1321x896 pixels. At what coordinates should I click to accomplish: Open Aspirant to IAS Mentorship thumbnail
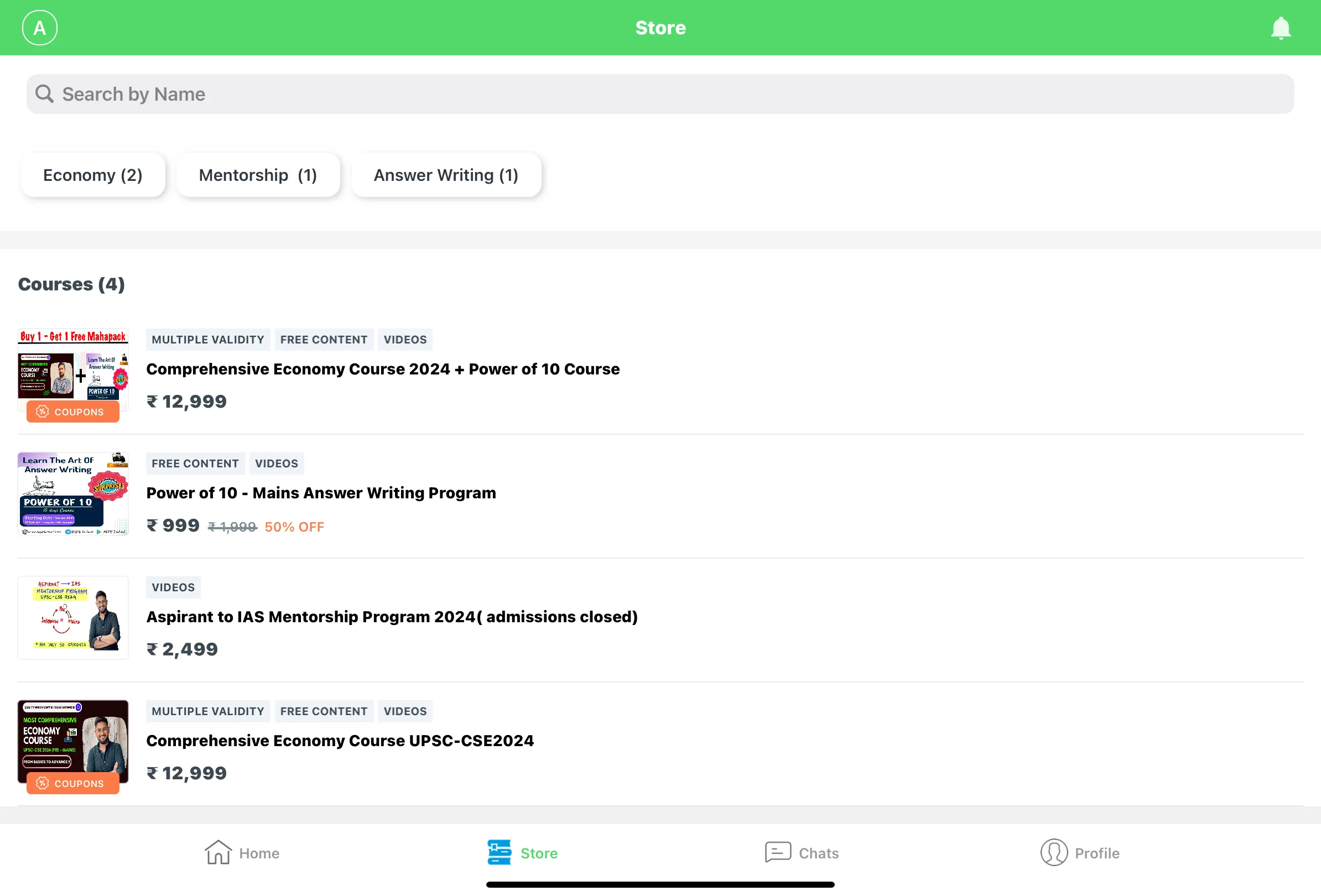[73, 618]
